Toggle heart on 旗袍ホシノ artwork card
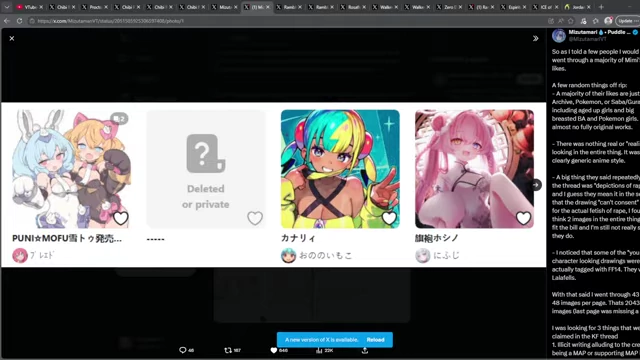 pos(523,218)
